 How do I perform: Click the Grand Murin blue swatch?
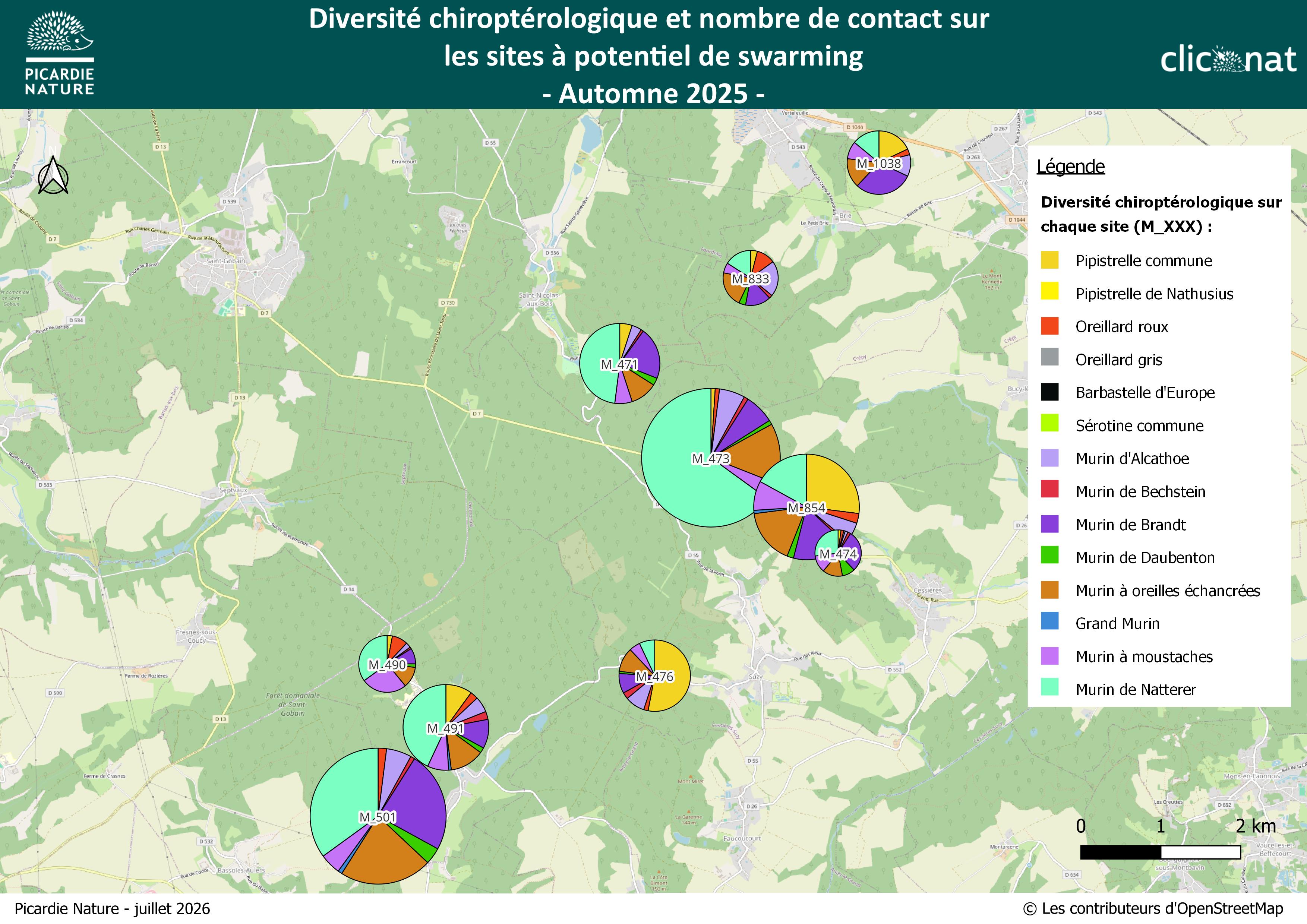(1050, 621)
